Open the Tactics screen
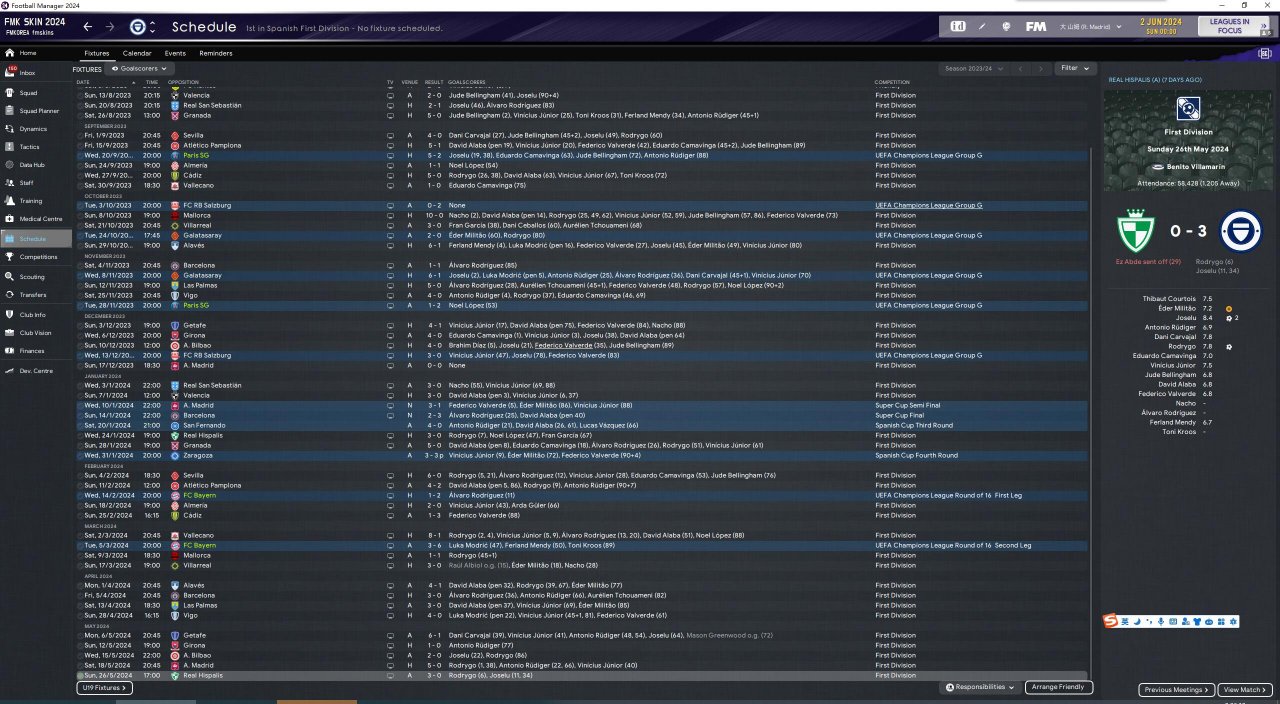The height and width of the screenshot is (704, 1280). coord(36,147)
